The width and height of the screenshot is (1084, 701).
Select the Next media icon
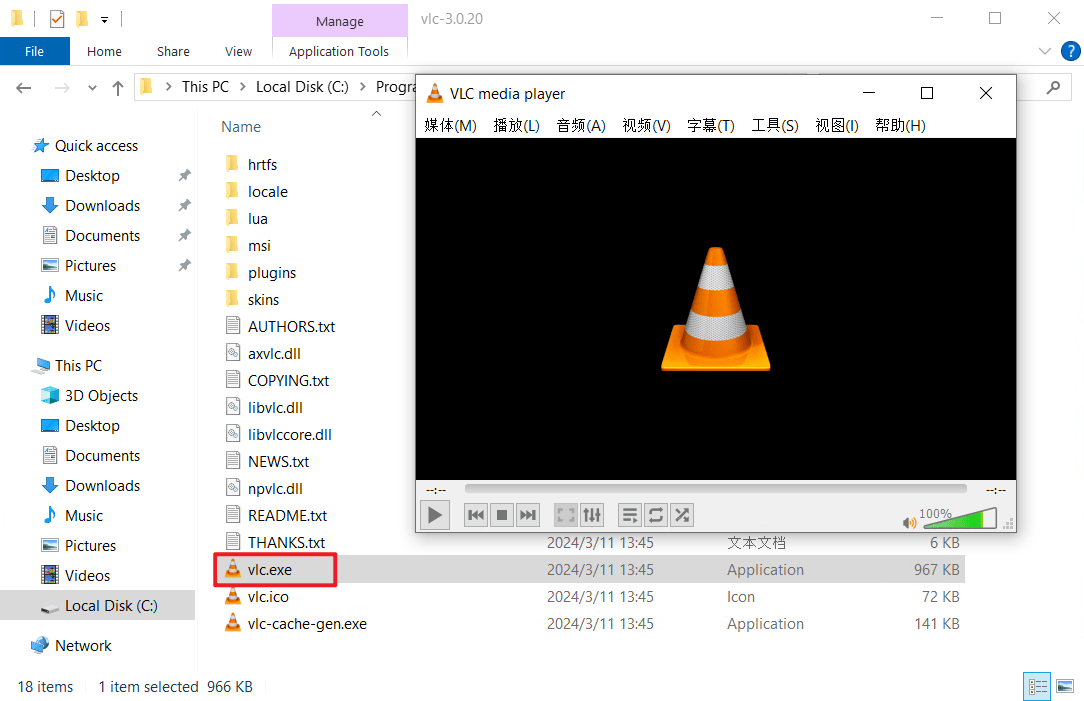527,514
